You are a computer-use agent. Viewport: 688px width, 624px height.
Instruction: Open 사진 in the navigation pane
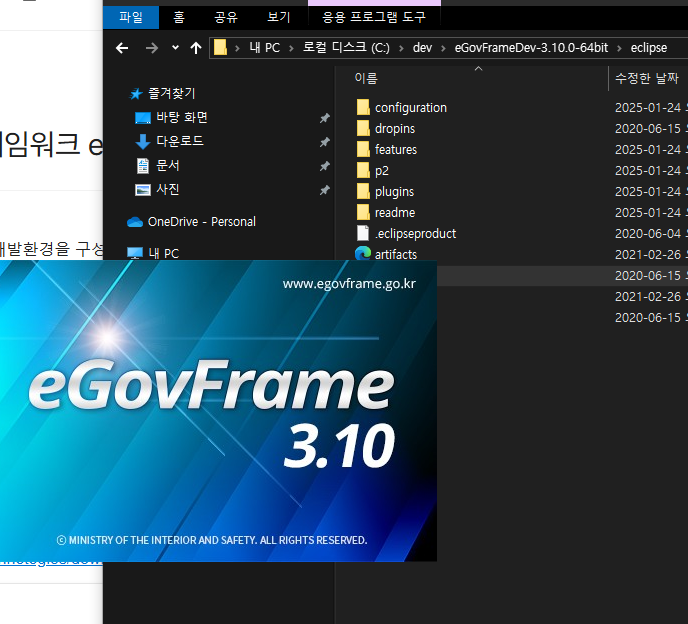coord(168,189)
